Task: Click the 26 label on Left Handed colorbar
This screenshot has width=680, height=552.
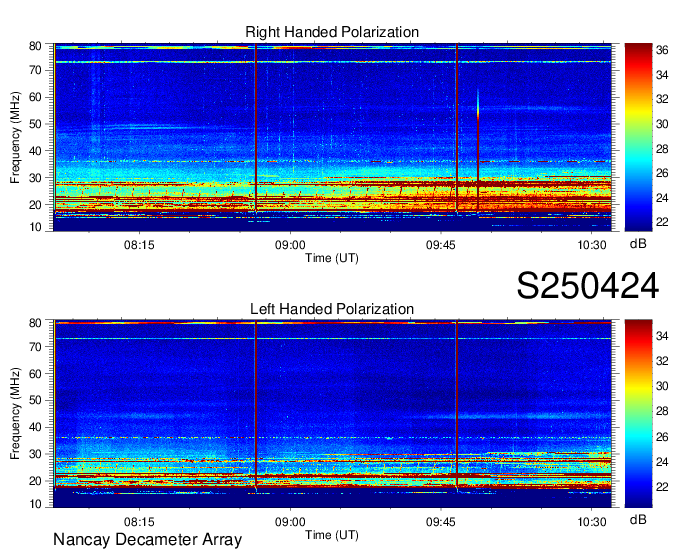Action: coord(662,437)
